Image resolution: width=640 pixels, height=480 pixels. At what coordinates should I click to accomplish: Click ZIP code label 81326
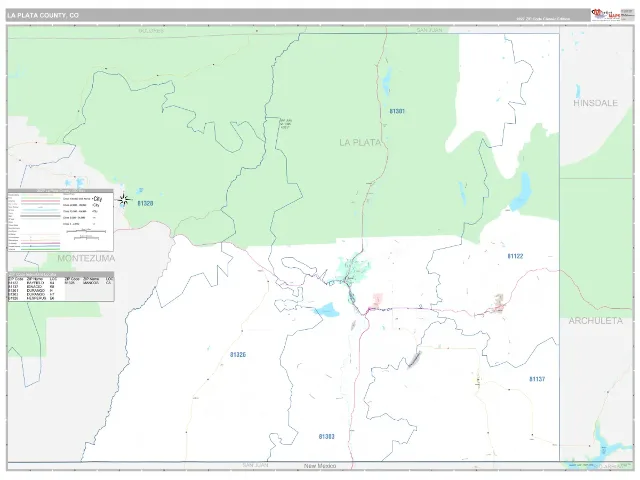pos(238,355)
